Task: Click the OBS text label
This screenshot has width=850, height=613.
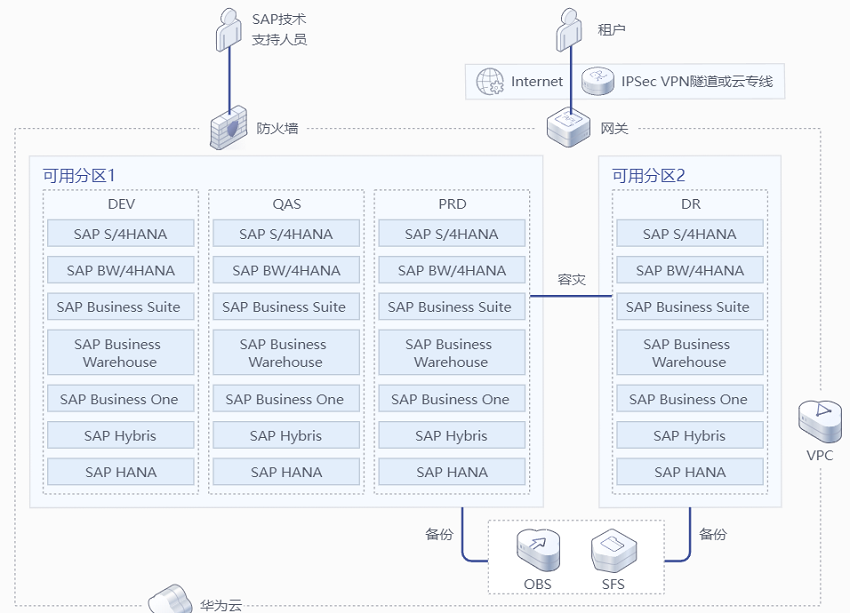Action: pyautogui.click(x=538, y=584)
